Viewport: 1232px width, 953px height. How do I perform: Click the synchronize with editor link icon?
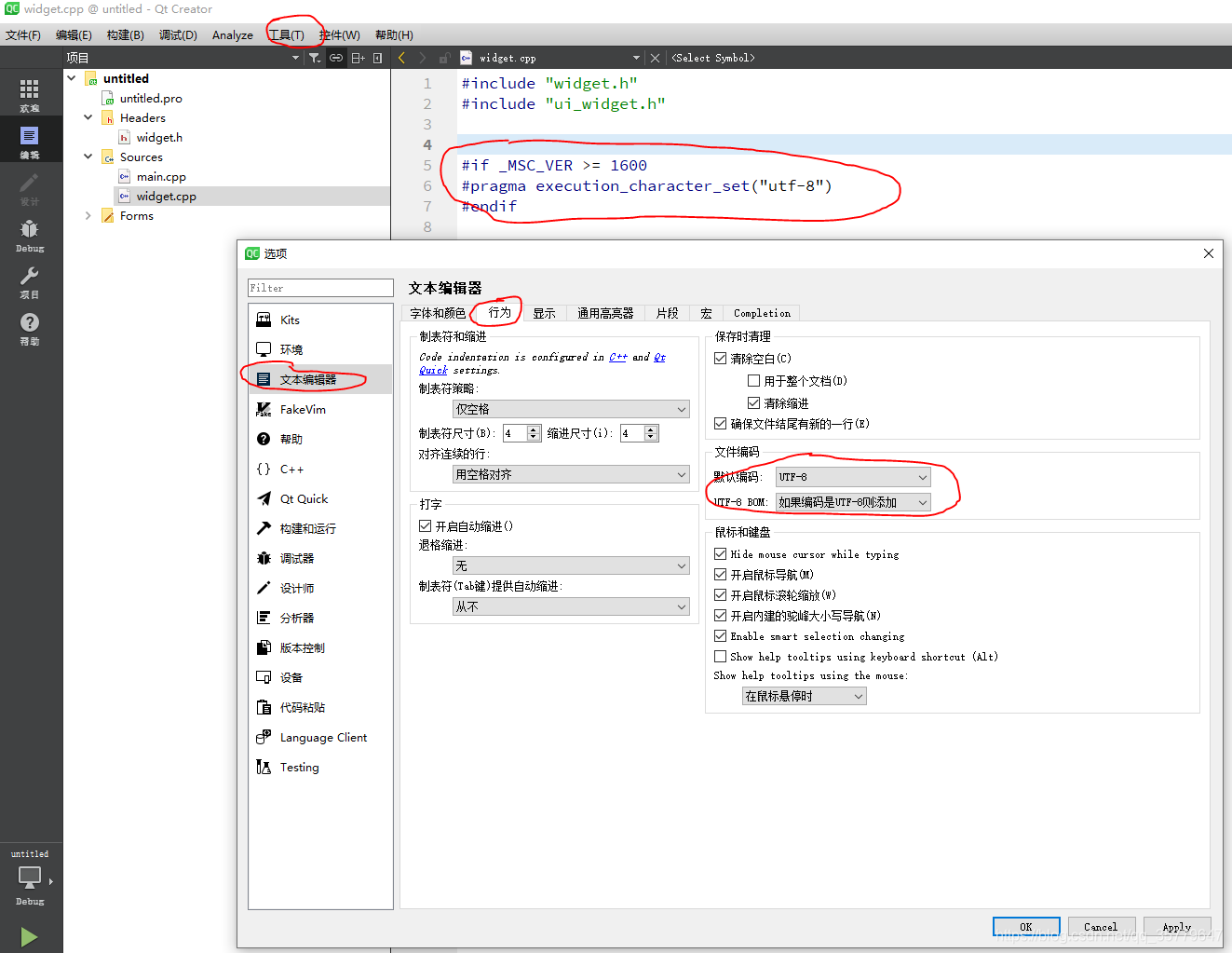[x=336, y=58]
